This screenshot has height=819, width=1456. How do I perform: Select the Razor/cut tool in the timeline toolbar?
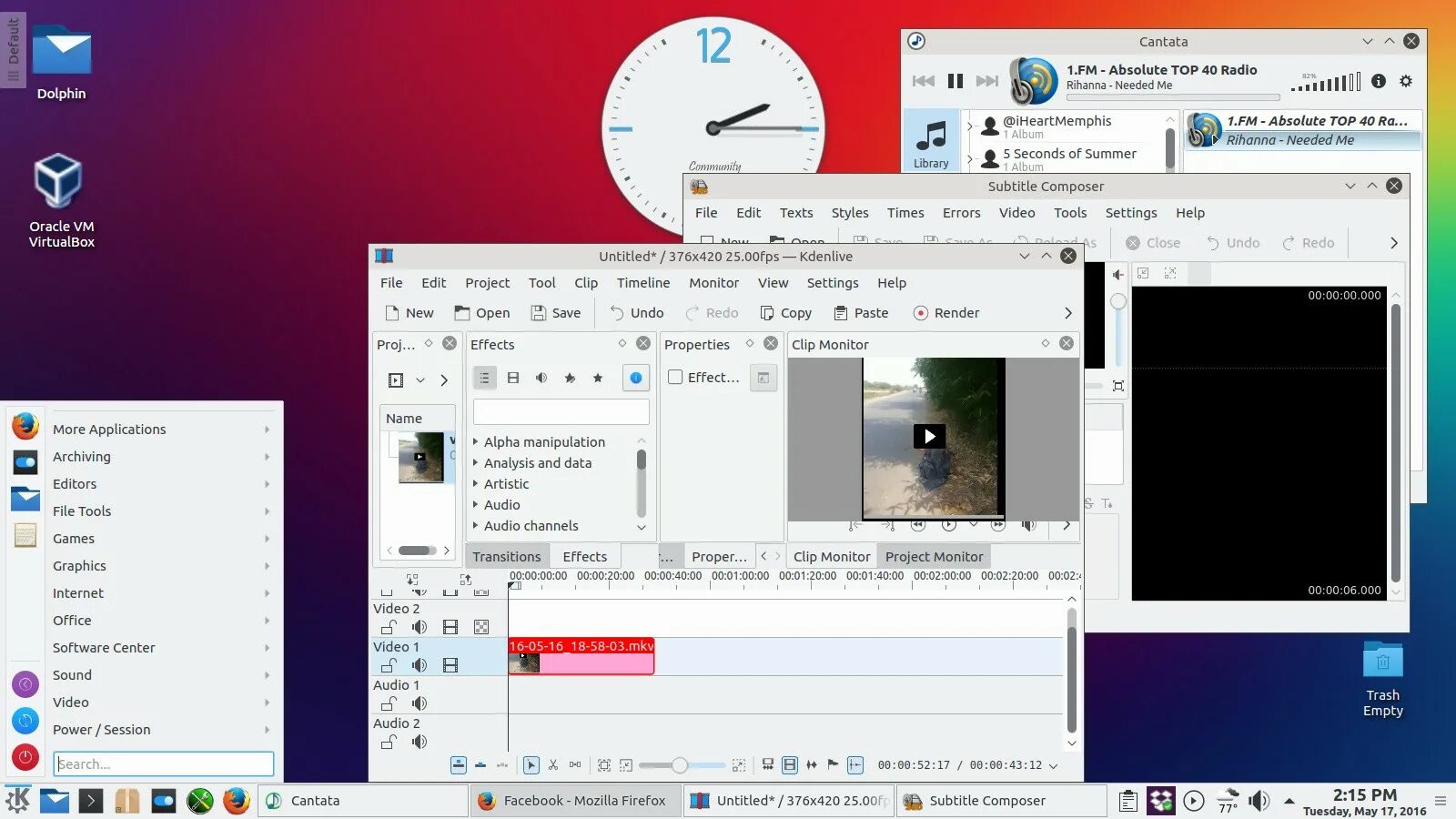click(x=553, y=765)
